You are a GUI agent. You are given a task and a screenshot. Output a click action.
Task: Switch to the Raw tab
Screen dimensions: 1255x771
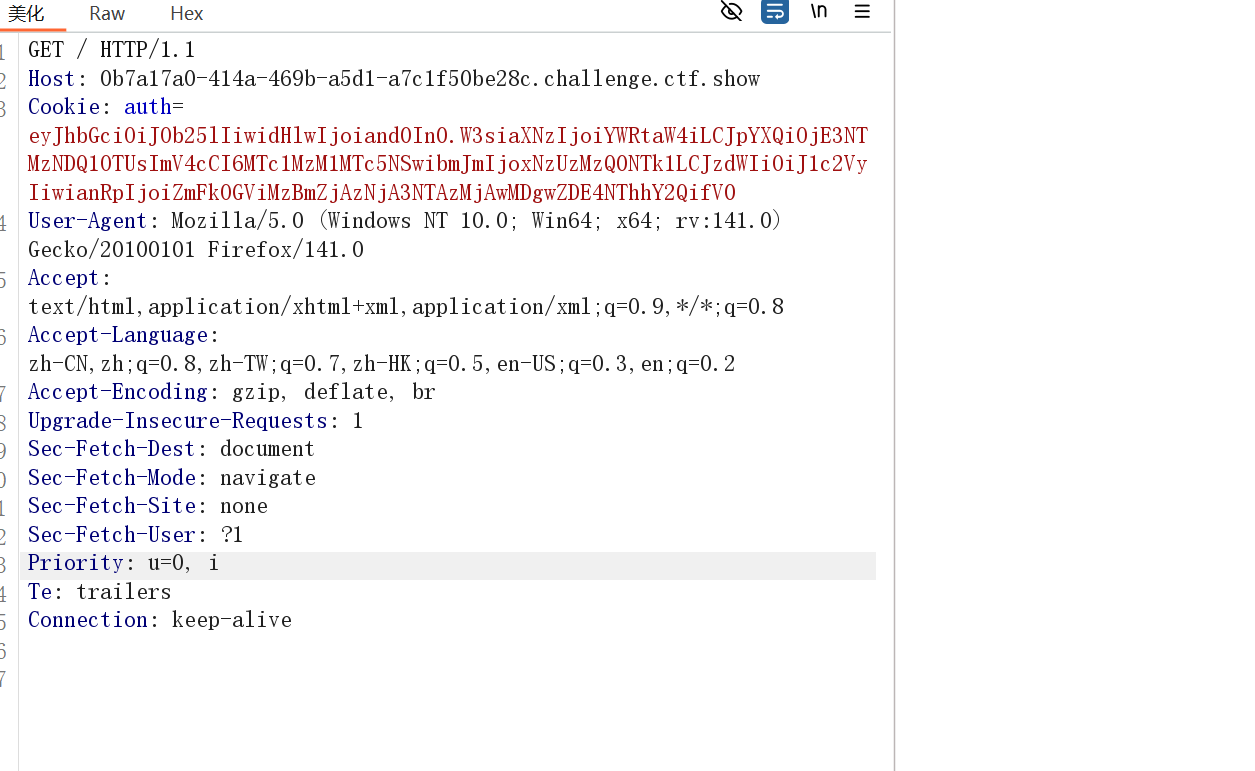click(x=106, y=14)
